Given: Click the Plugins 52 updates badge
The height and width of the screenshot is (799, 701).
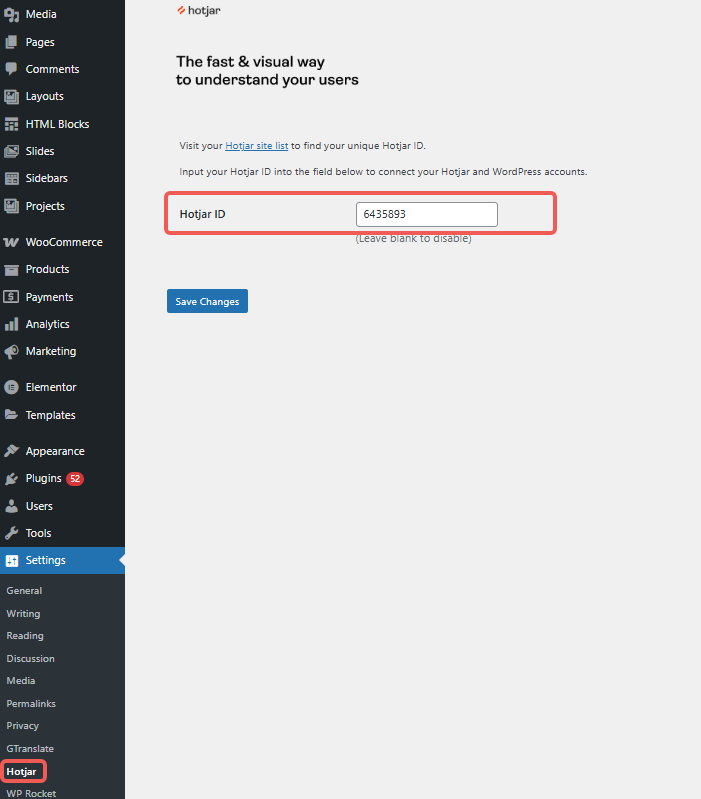Looking at the screenshot, I should (75, 478).
